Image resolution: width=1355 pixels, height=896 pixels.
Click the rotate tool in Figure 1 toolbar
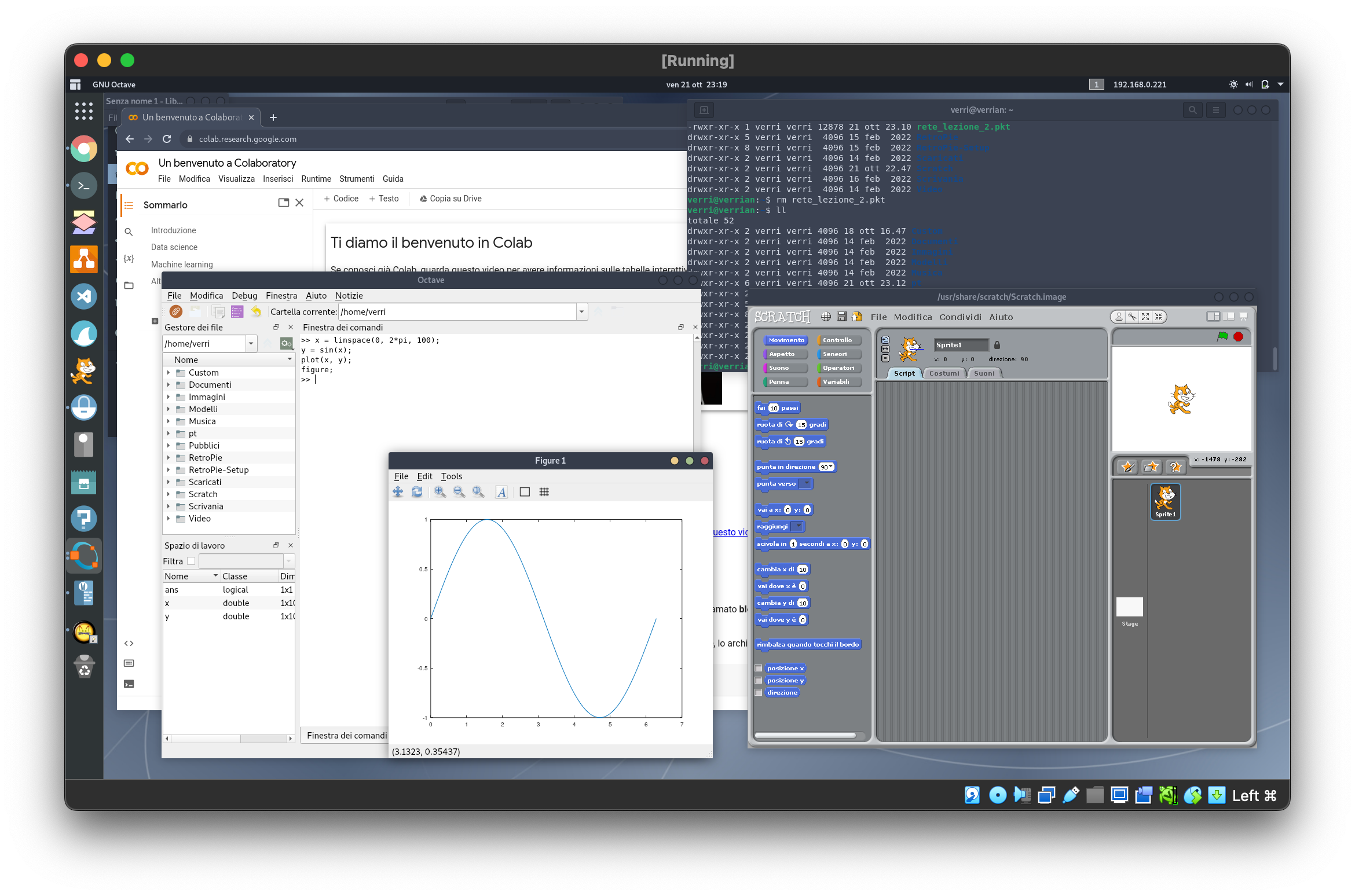pos(417,492)
